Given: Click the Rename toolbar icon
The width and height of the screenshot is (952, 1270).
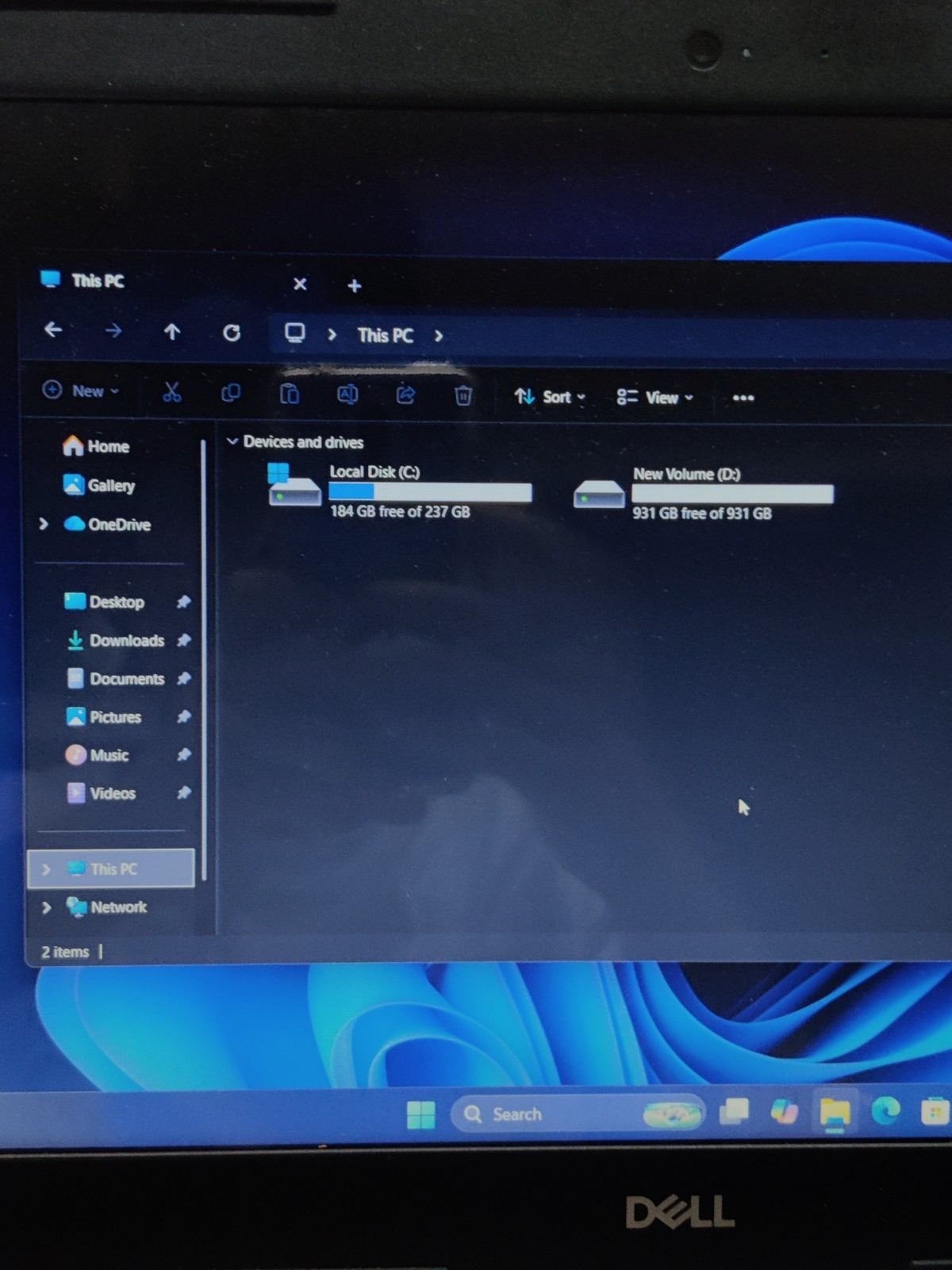Looking at the screenshot, I should point(347,394).
